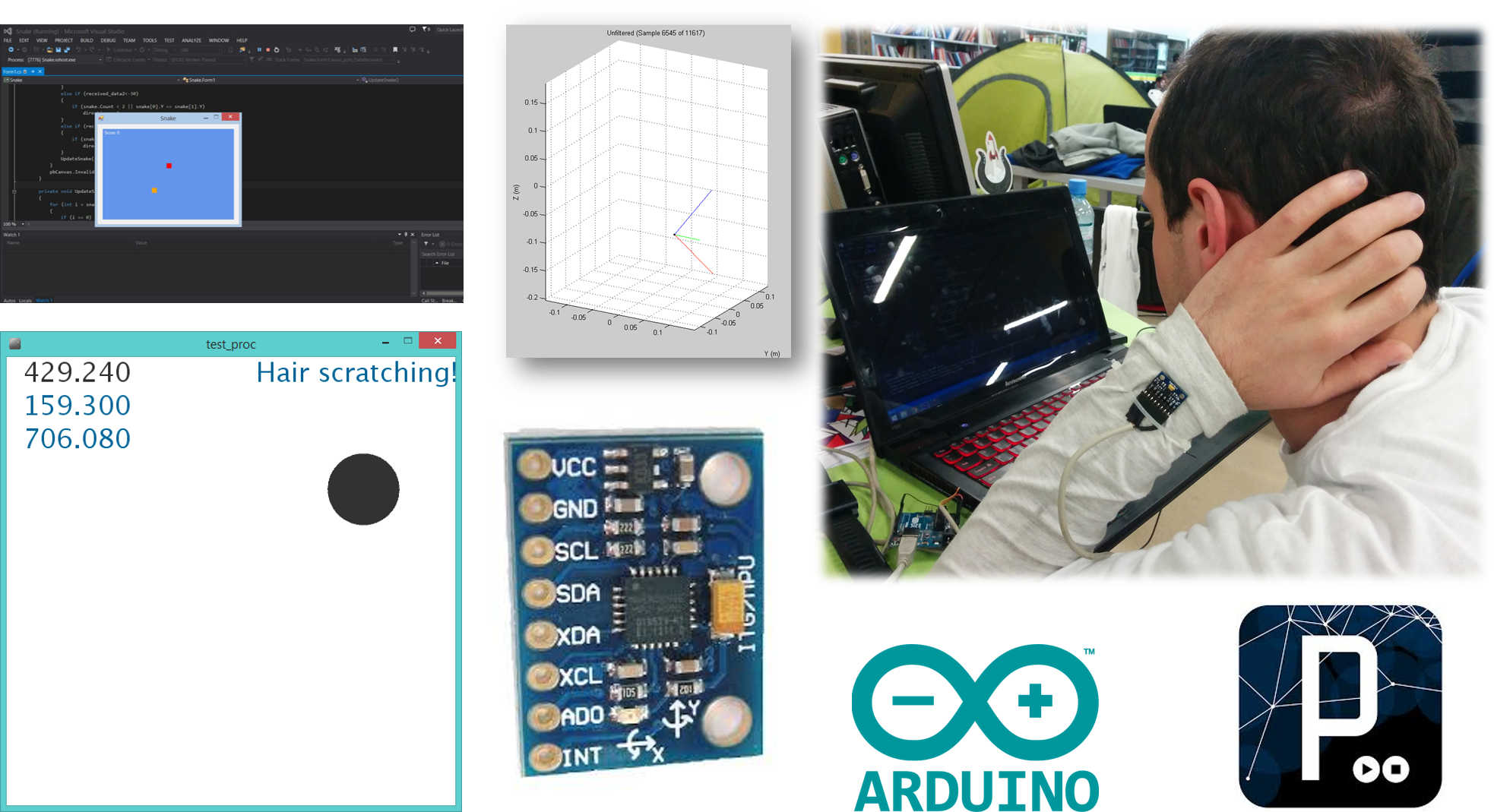Click the Undo icon in toolbar

pos(78,49)
